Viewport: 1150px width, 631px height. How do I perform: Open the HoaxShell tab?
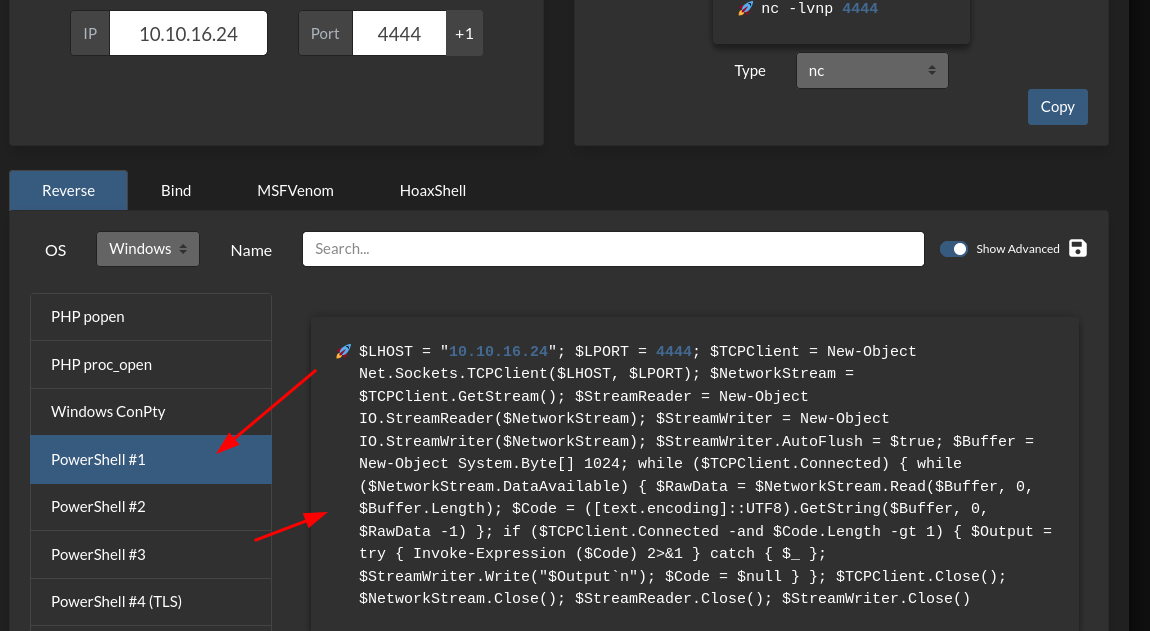click(433, 191)
